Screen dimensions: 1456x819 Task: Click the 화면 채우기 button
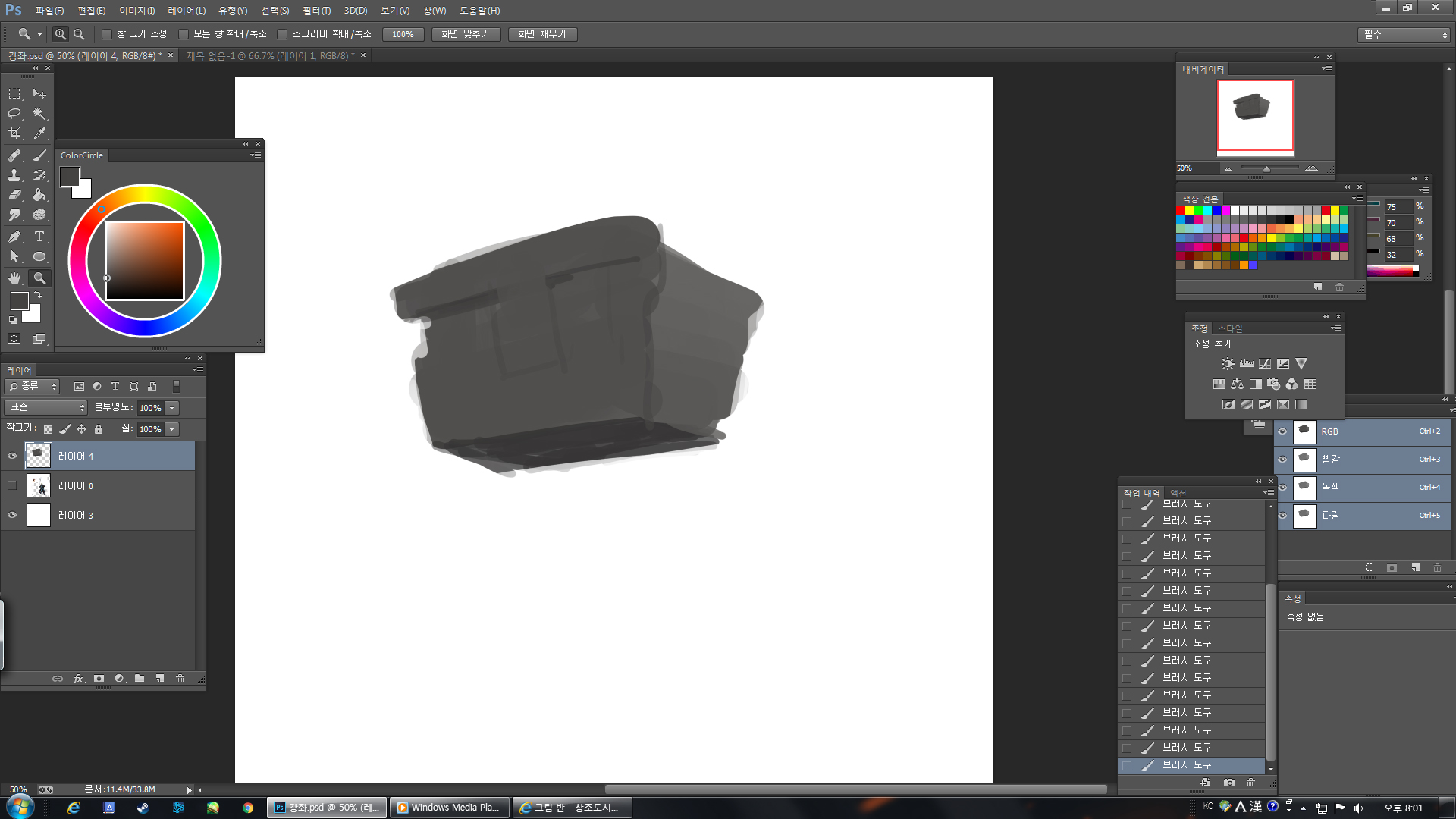point(542,34)
